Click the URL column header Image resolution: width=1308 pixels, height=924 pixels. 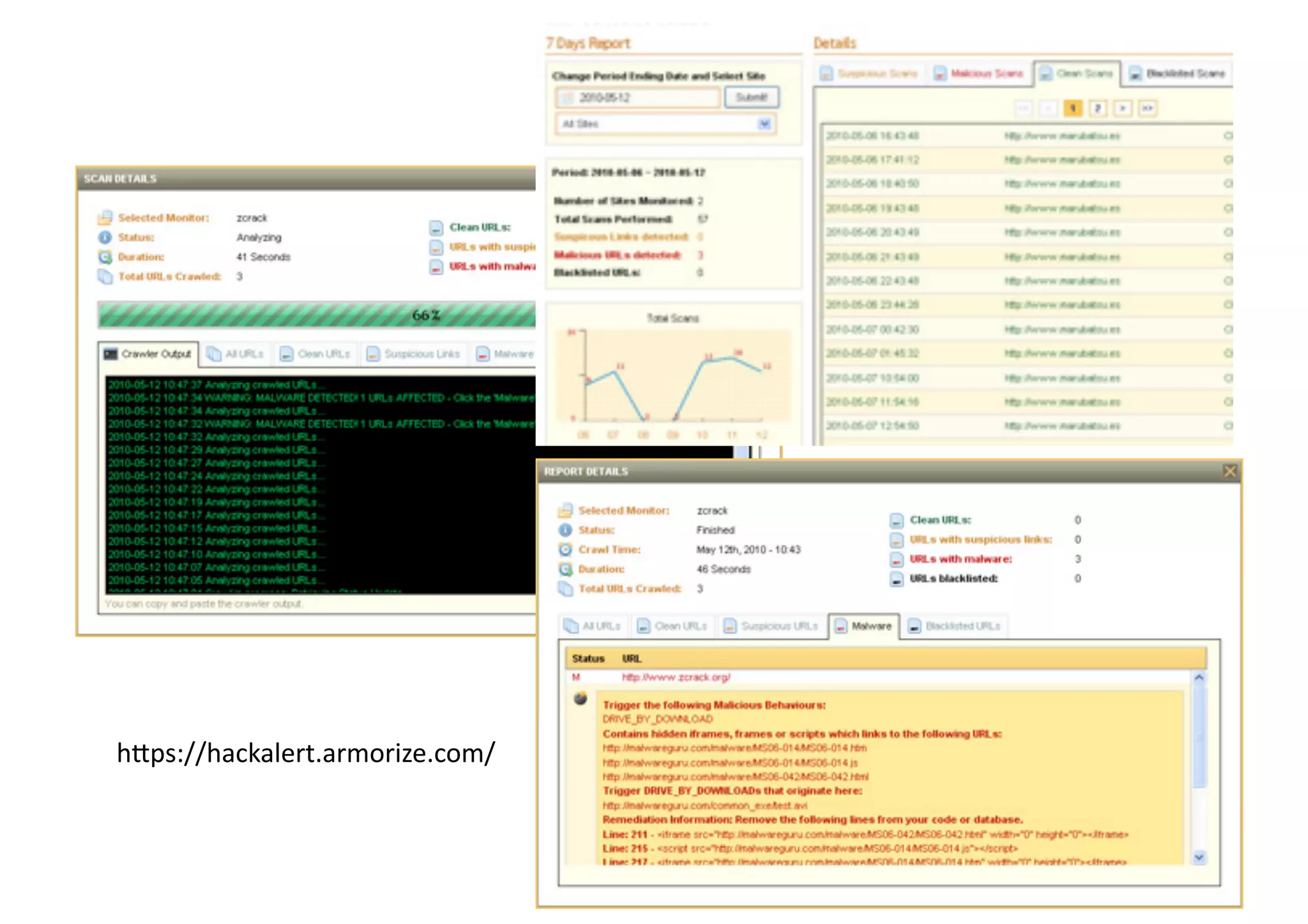point(631,658)
